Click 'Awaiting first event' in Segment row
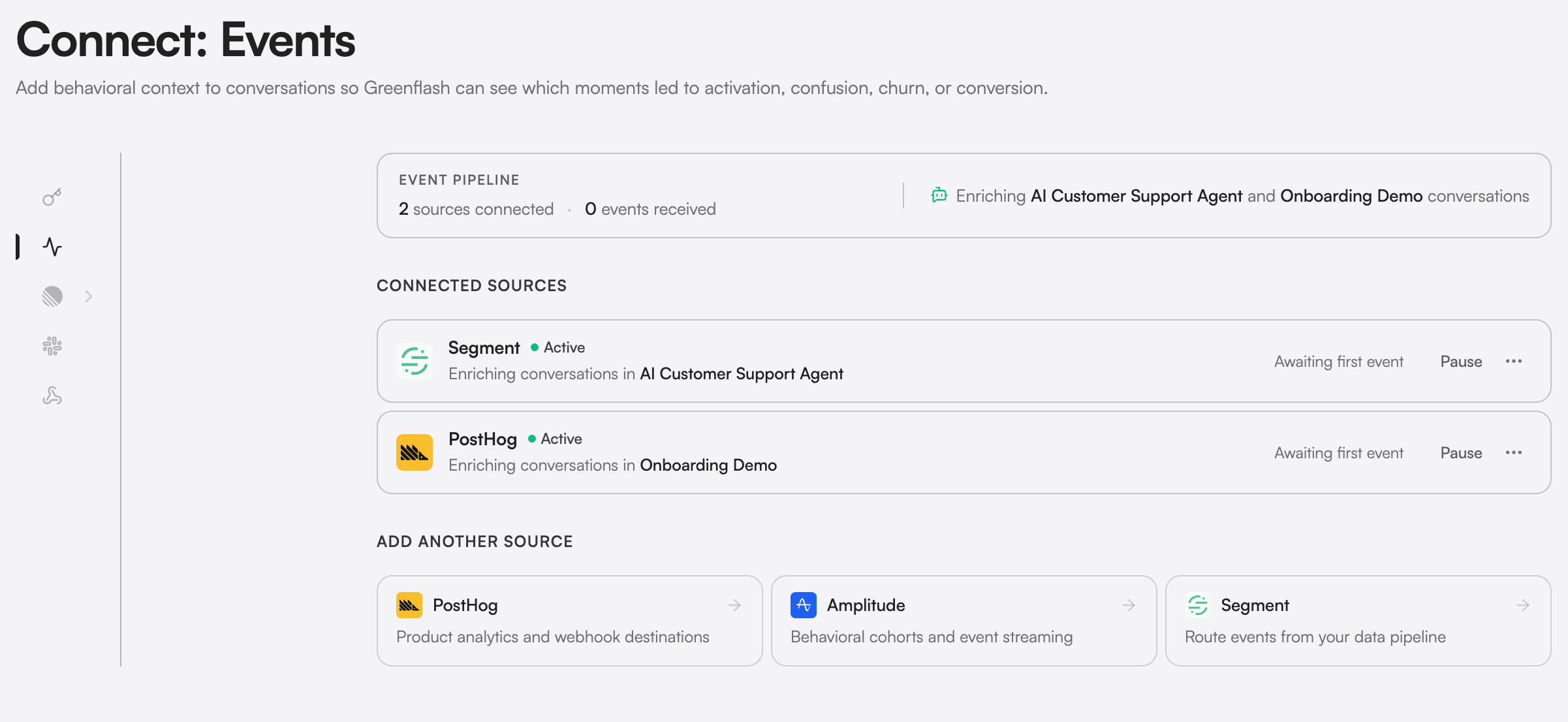Screen dimensions: 1568x722 click(x=1339, y=362)
